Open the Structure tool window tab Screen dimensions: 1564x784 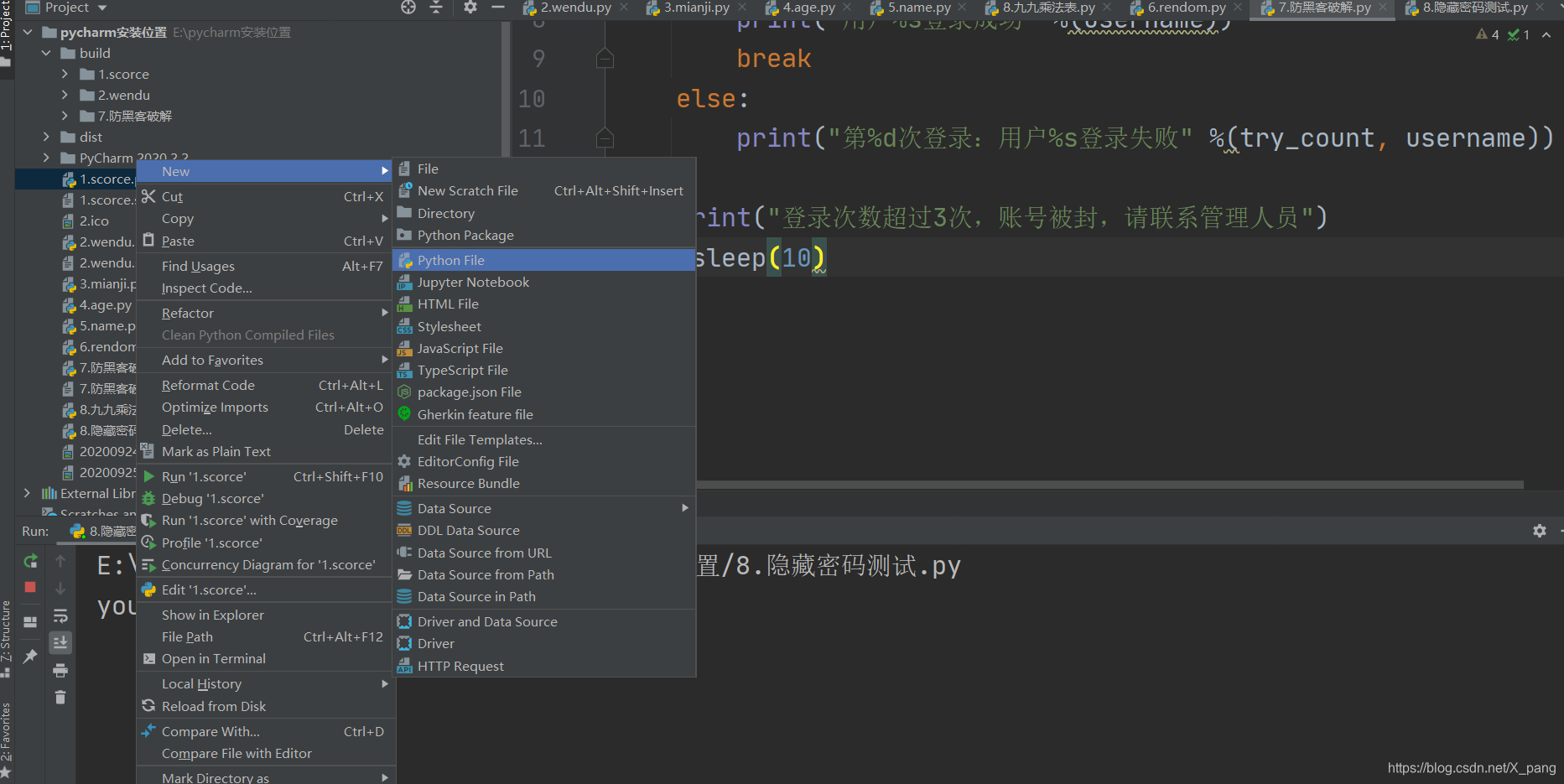(x=6, y=637)
